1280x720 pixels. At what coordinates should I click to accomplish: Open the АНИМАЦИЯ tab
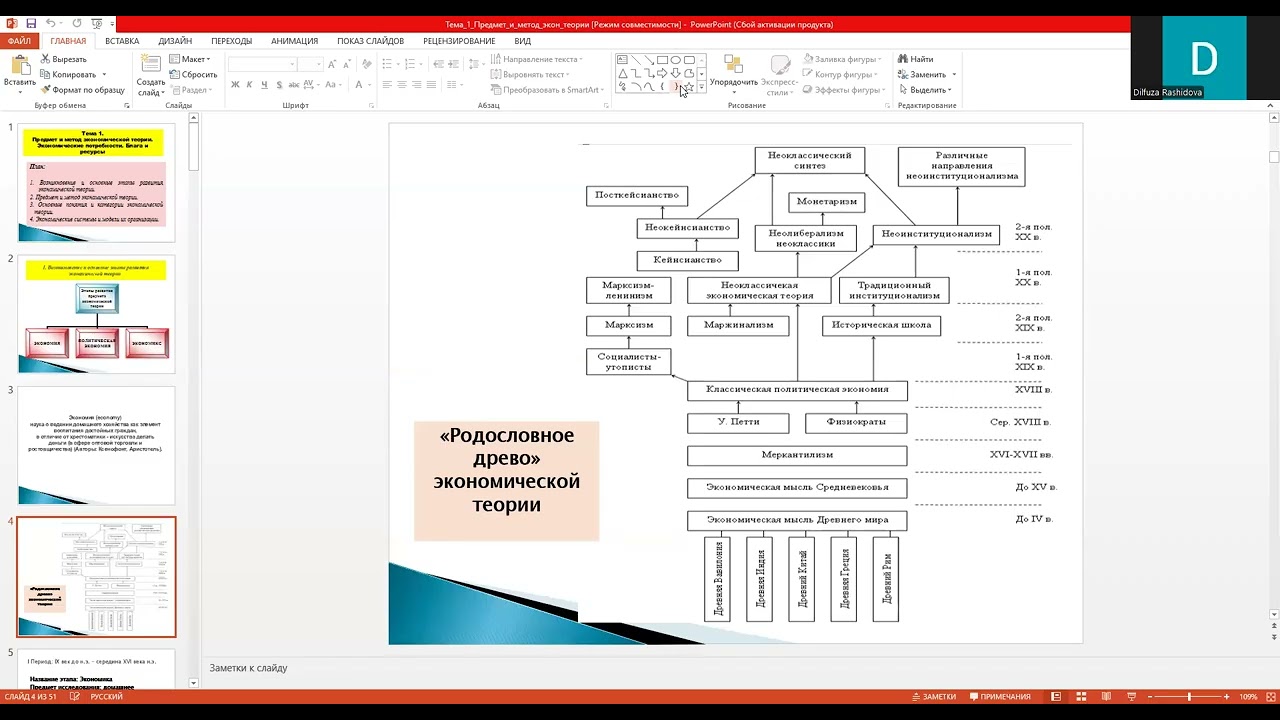coord(294,41)
